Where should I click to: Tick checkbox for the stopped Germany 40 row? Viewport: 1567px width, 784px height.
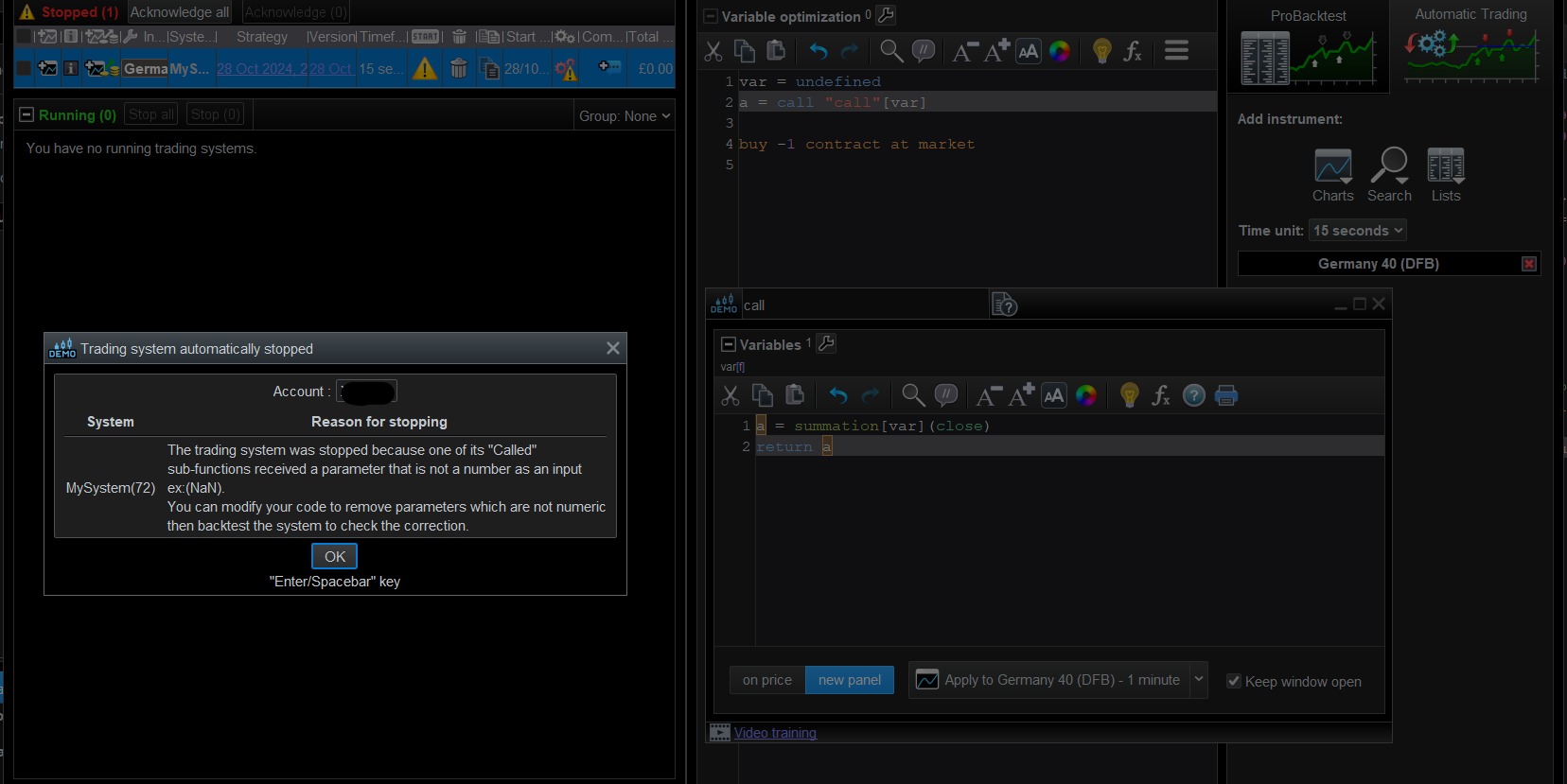pos(25,68)
